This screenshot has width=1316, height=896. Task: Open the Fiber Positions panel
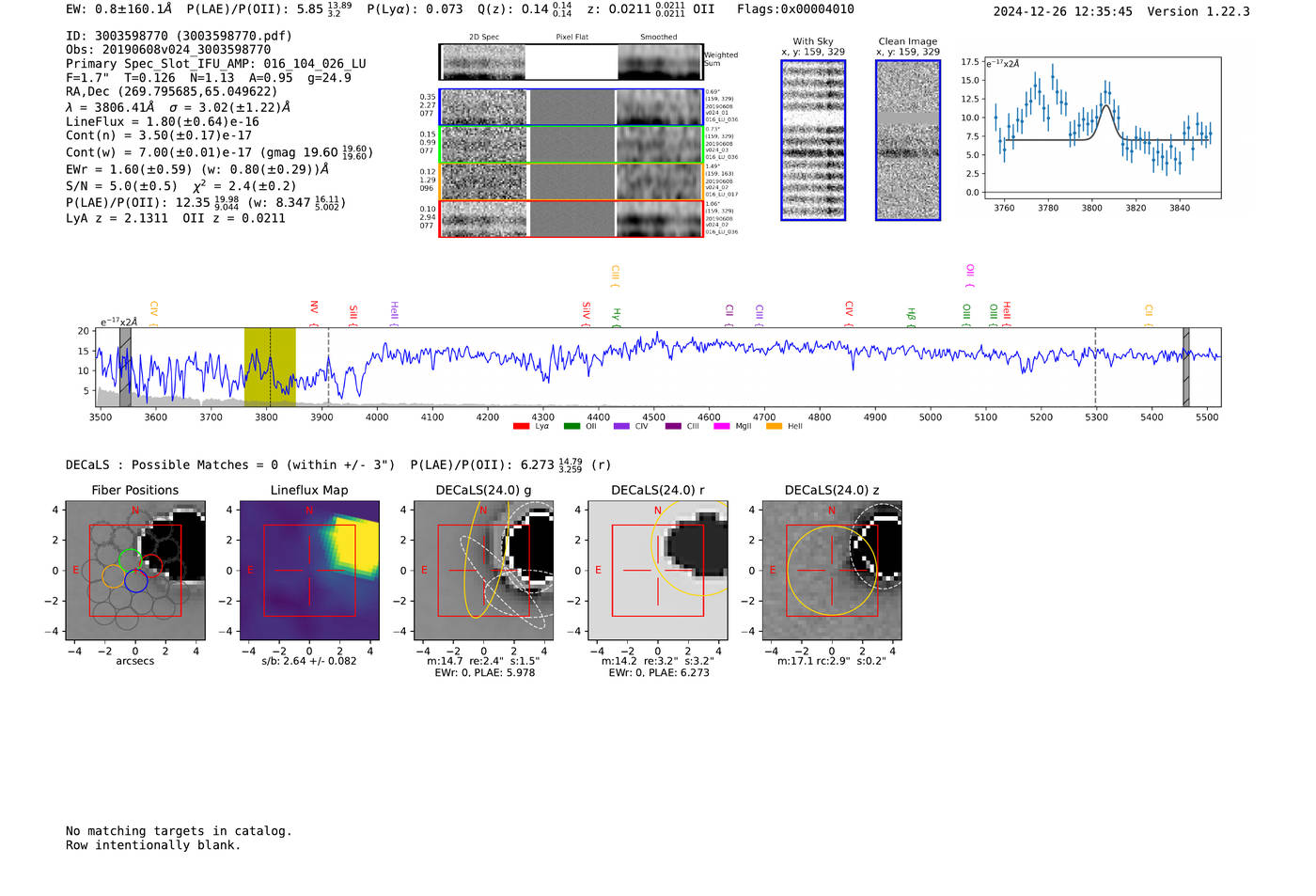click(135, 571)
